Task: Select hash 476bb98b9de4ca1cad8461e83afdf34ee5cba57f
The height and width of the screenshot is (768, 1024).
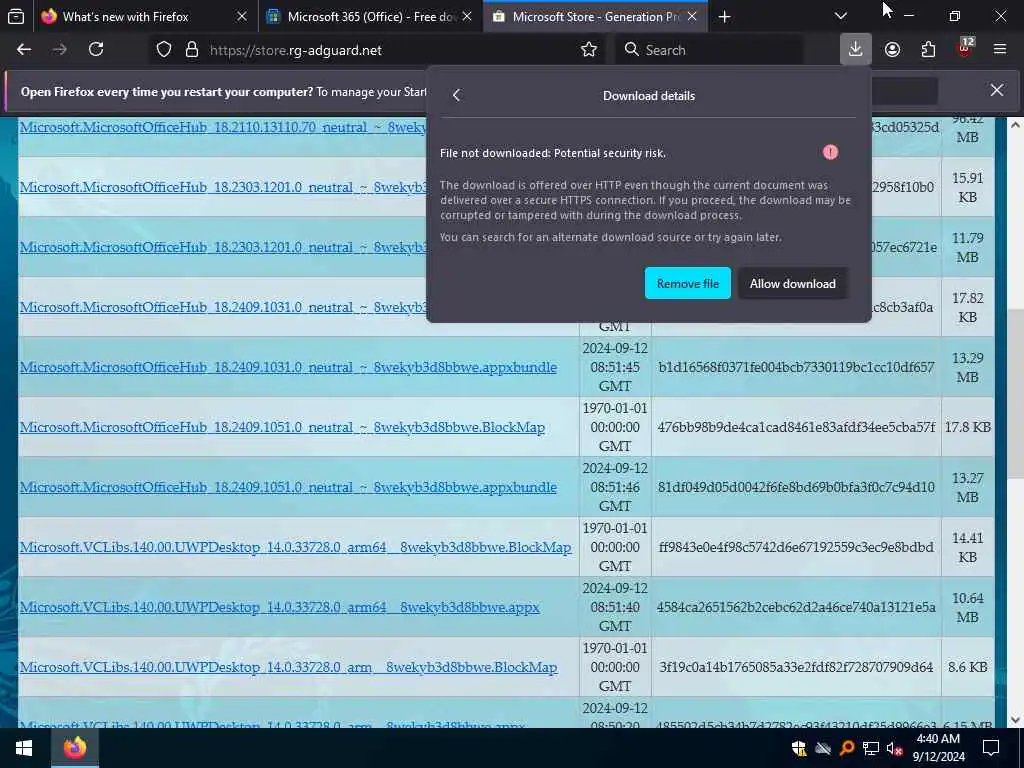Action: click(796, 427)
